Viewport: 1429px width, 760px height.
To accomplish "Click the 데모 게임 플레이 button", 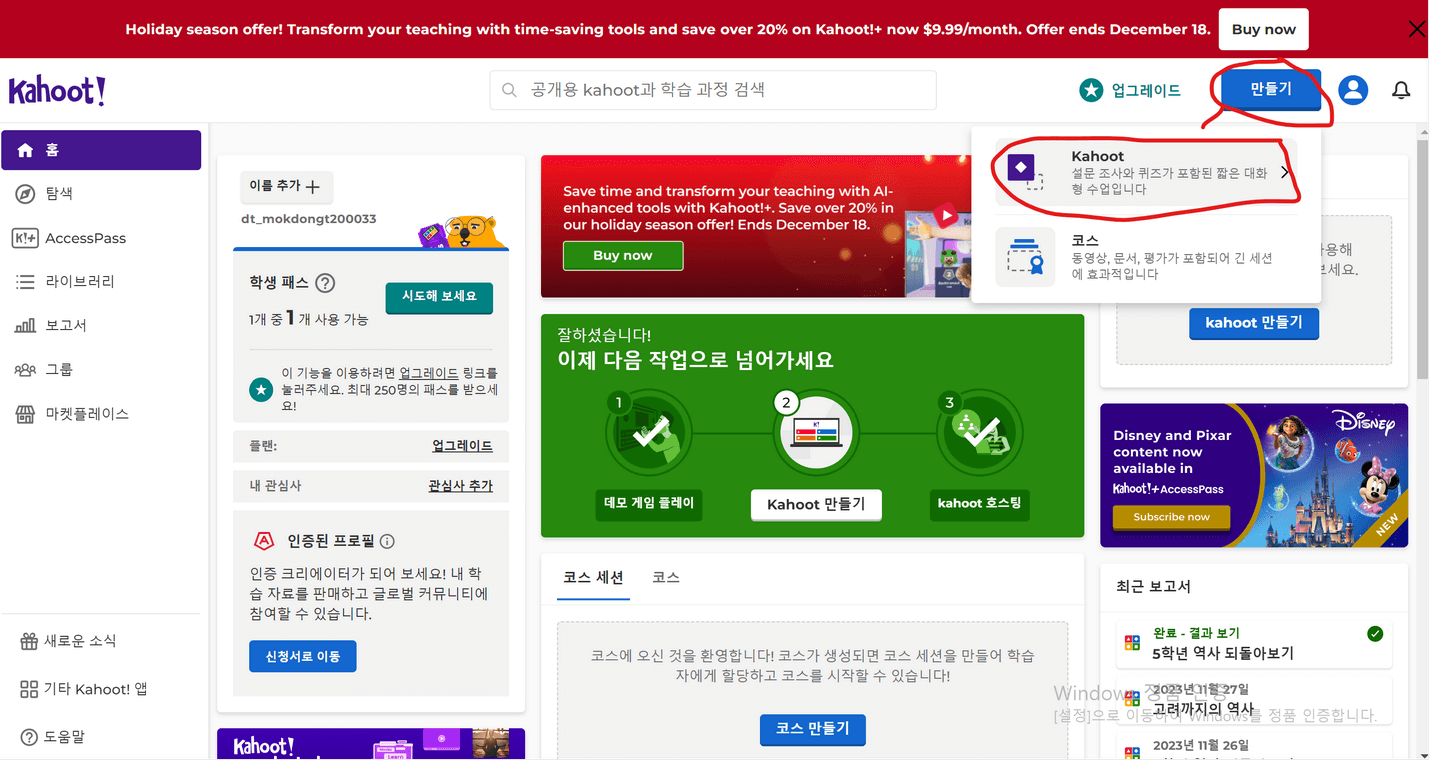I will coord(649,504).
